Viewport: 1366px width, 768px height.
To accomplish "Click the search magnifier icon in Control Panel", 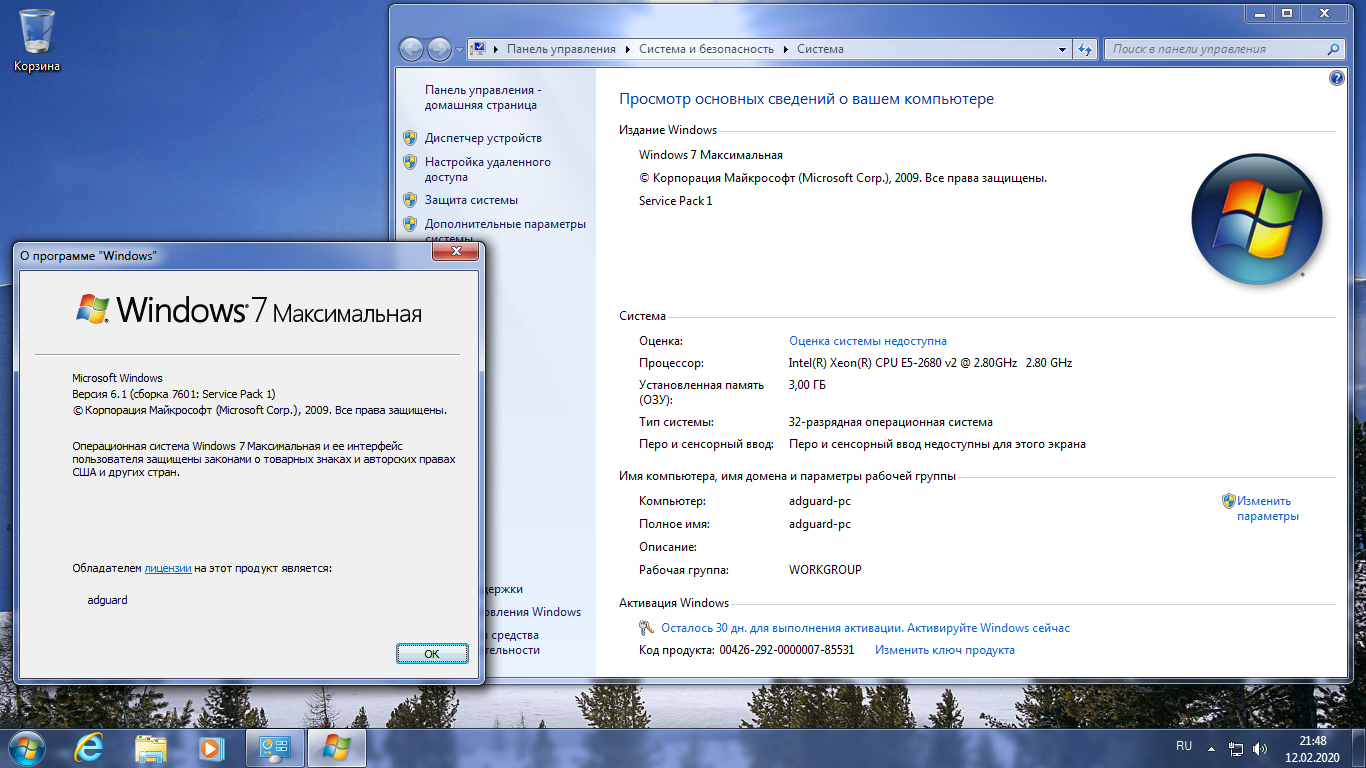I will pos(1333,49).
